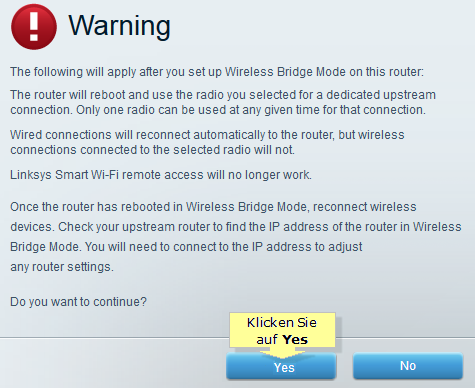
Task: Click the 'Check your upstream router' line
Action: coord(236,227)
